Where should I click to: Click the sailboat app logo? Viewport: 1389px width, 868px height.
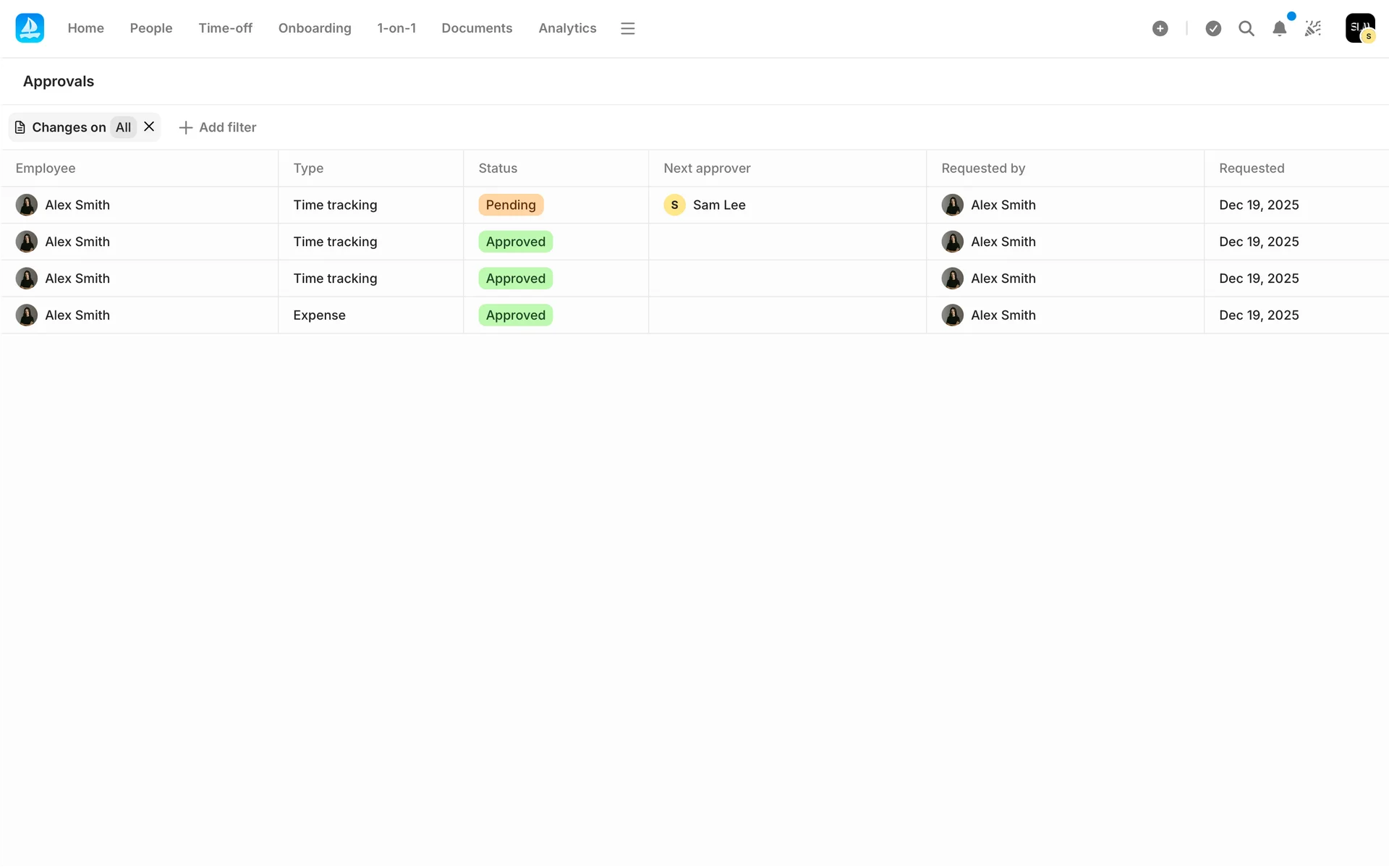(x=30, y=28)
